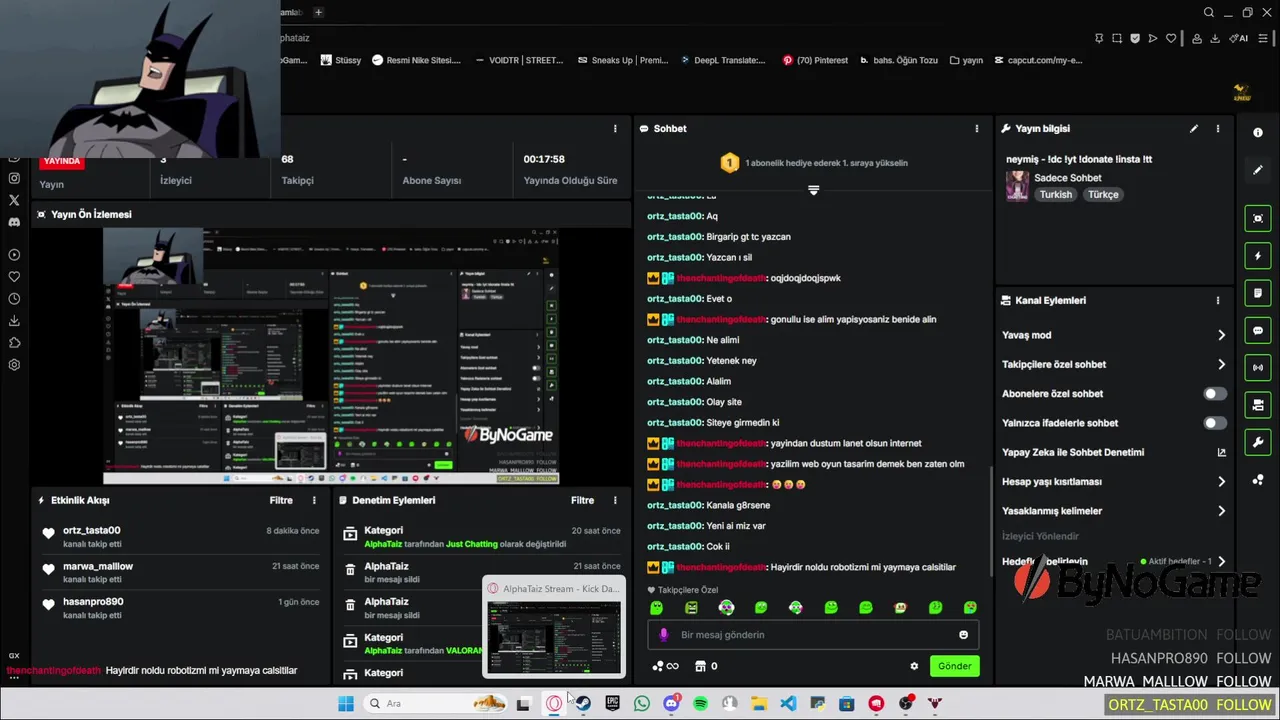Open Visual Studio Code from the taskbar
The width and height of the screenshot is (1280, 720).
(788, 704)
